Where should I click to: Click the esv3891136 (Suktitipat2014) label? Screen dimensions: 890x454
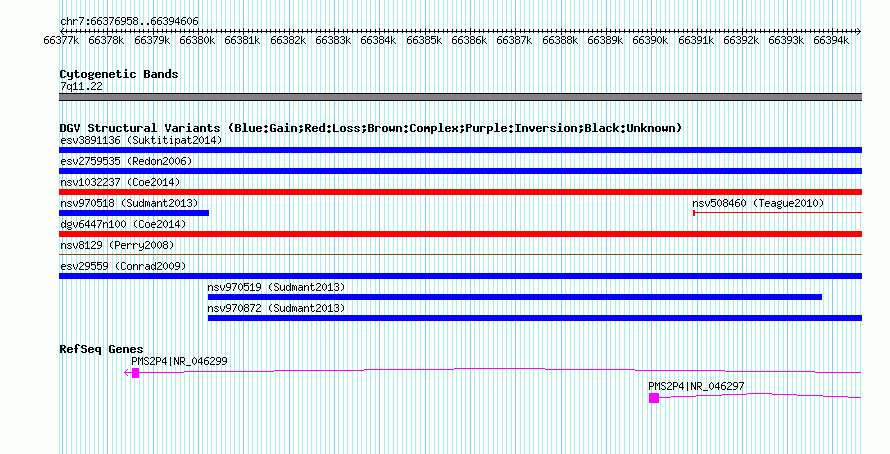pyautogui.click(x=141, y=140)
